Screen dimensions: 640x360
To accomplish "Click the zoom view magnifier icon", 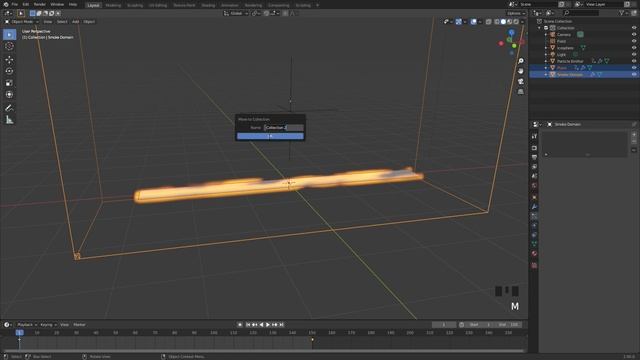I will click(520, 61).
